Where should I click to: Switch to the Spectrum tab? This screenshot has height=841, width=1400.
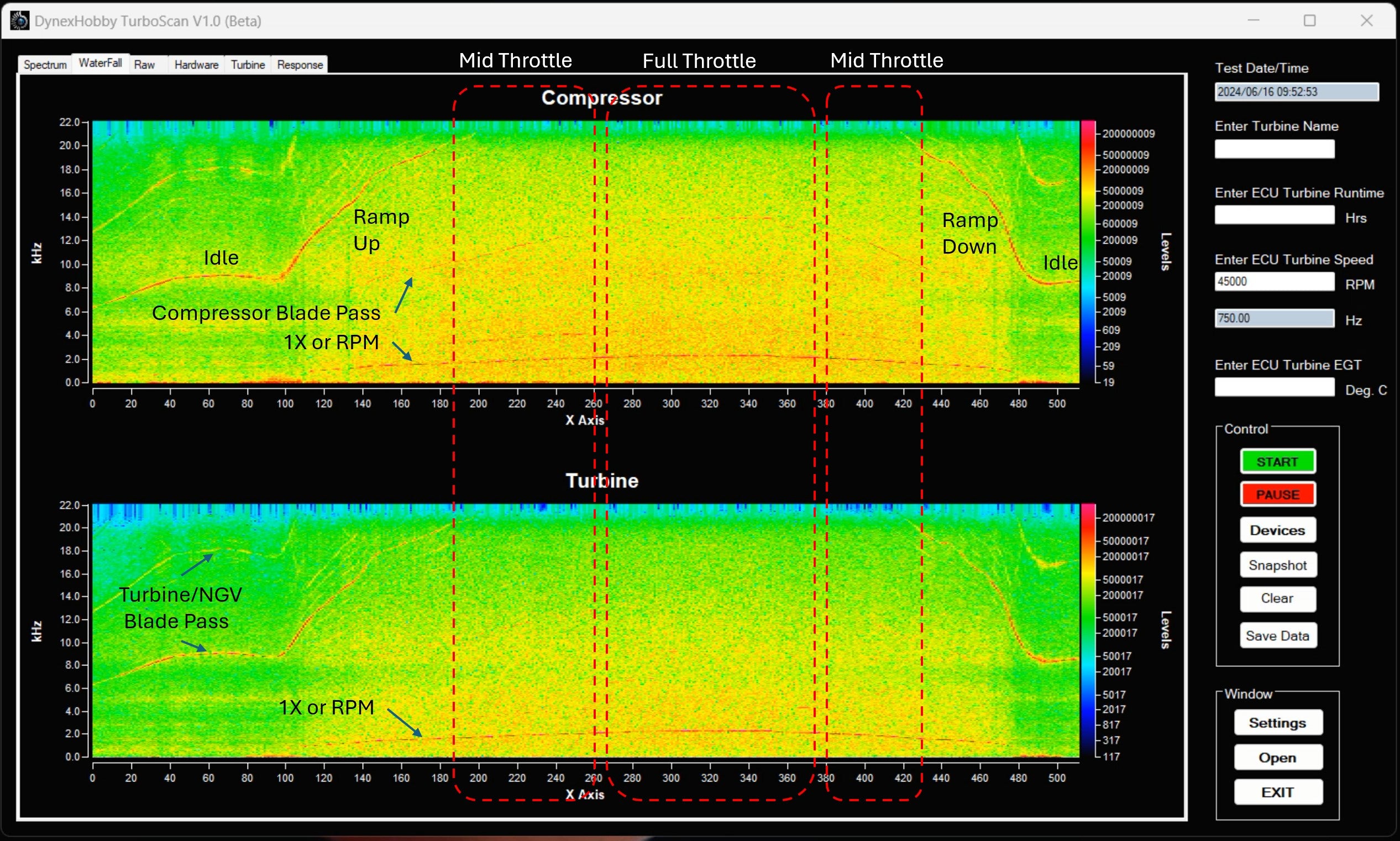click(x=45, y=65)
